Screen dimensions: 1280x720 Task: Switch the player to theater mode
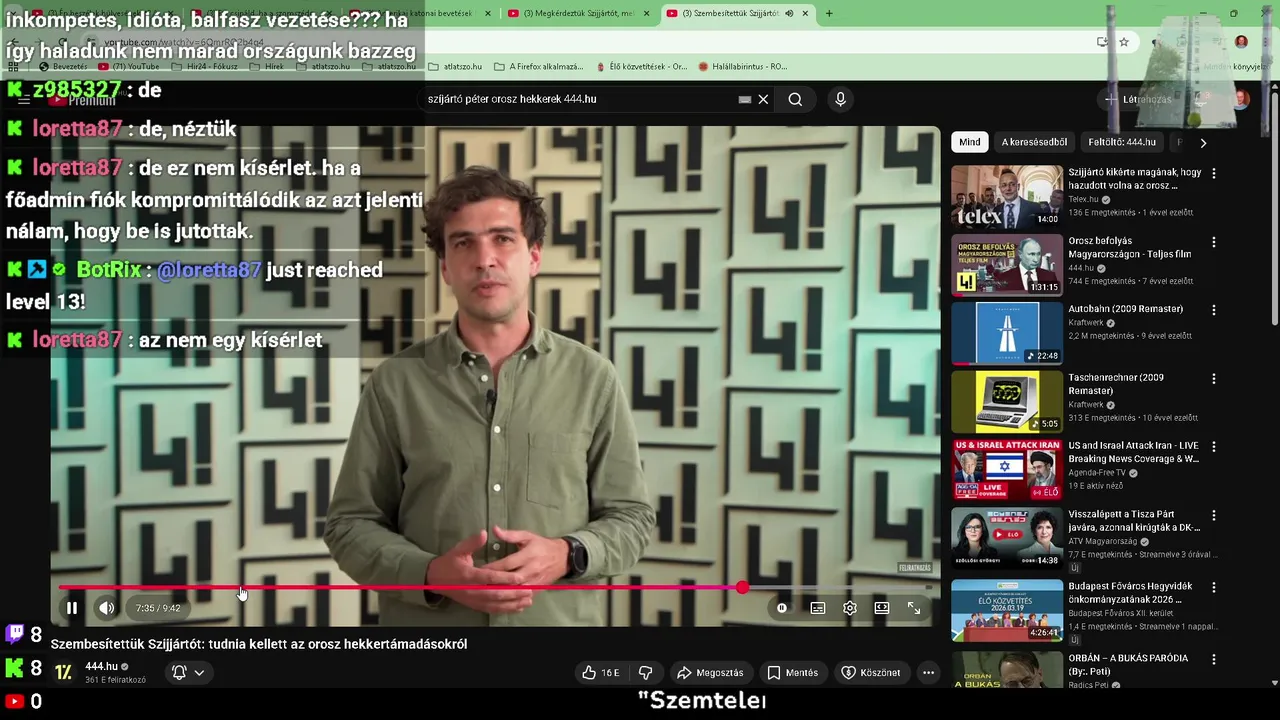point(881,608)
